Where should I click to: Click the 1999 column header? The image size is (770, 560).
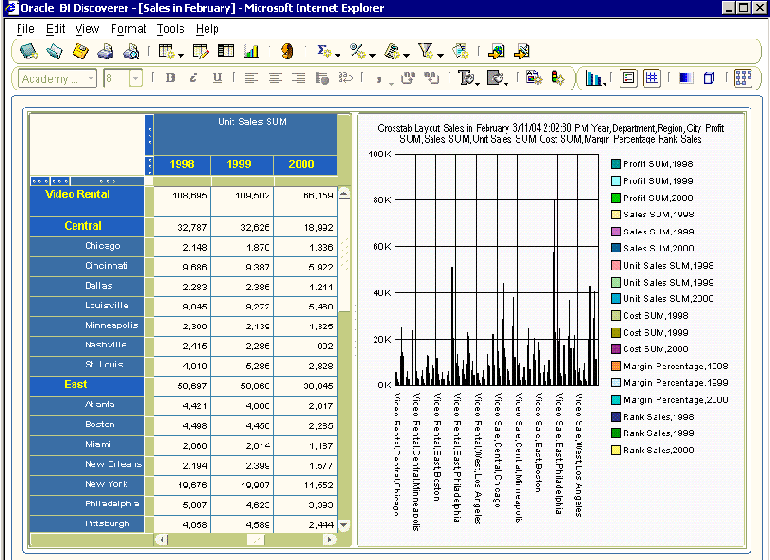(239, 164)
